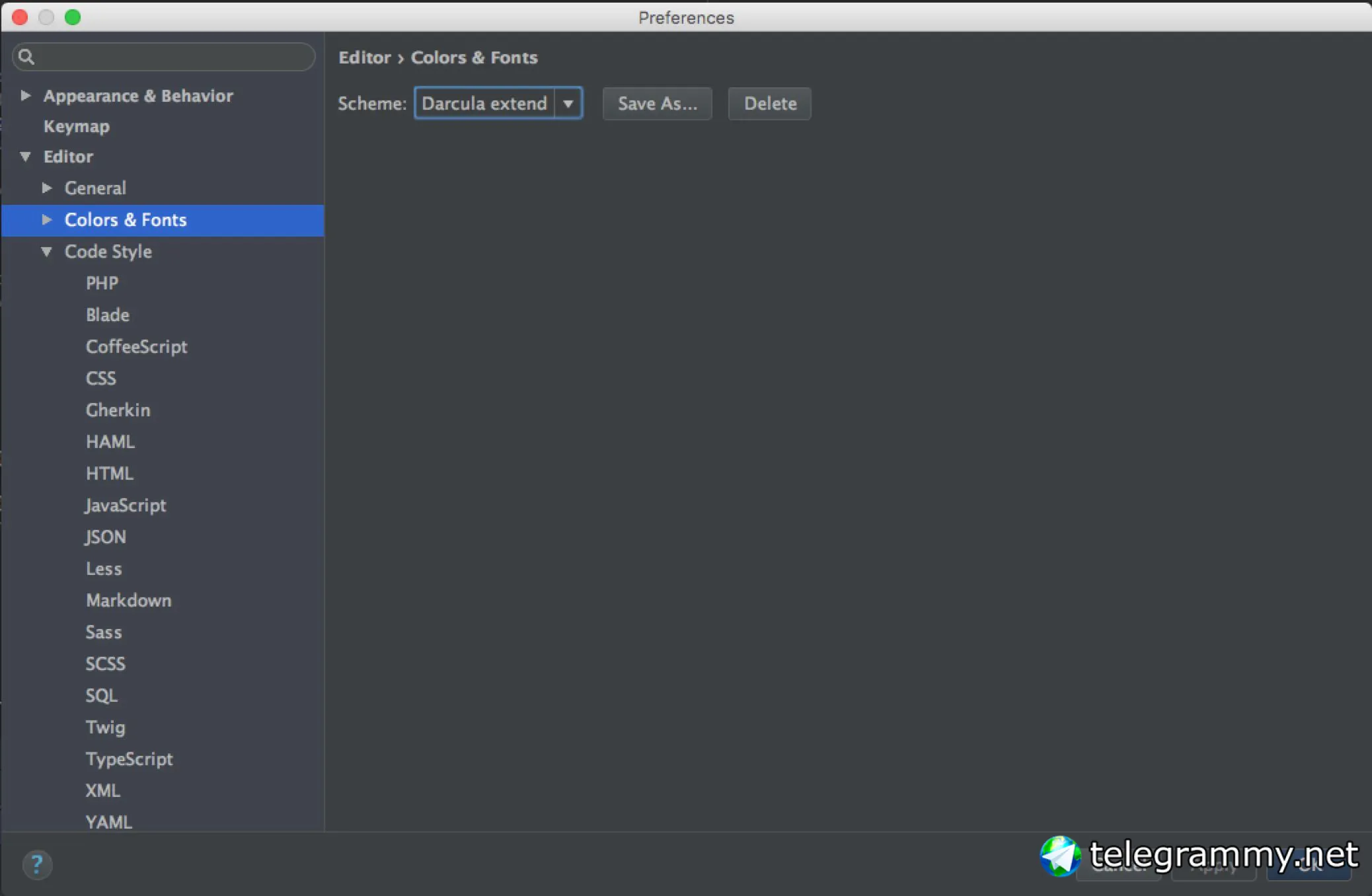
Task: Open the Keymap settings page
Action: click(77, 126)
